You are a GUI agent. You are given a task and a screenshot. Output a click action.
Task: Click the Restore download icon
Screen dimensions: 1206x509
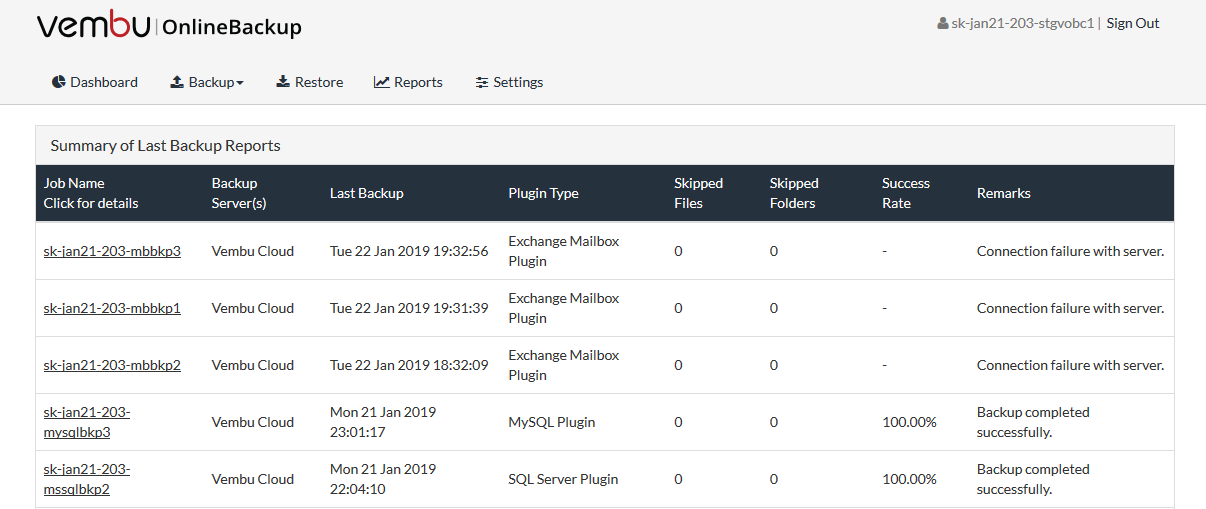click(283, 82)
